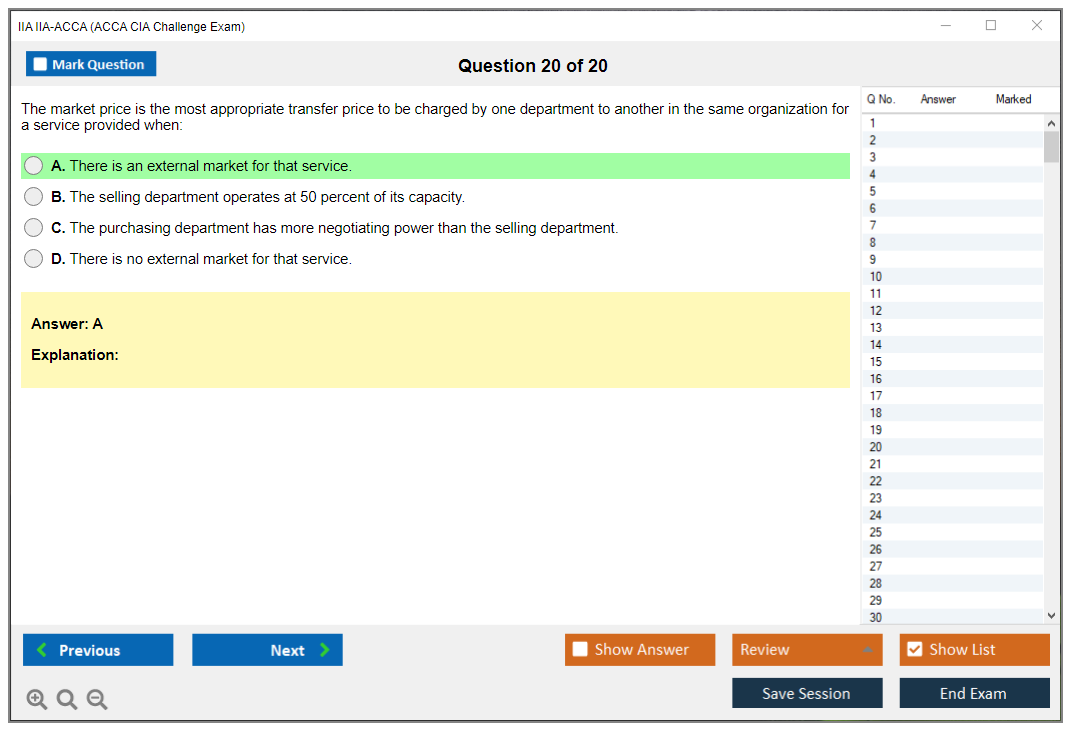
Task: Go to the previous question
Action: coord(98,650)
